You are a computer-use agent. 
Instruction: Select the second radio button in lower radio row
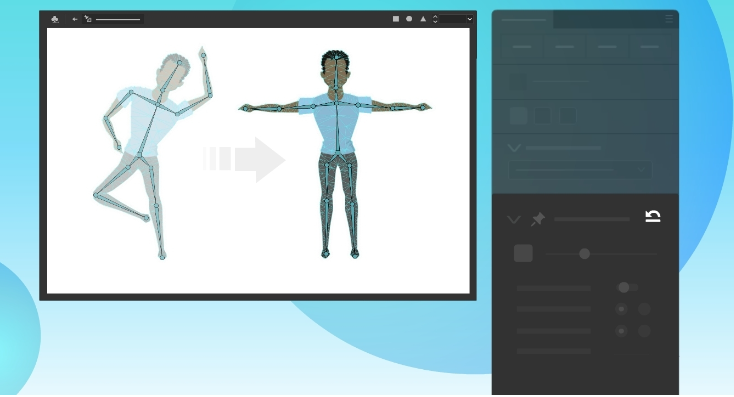[x=644, y=331]
